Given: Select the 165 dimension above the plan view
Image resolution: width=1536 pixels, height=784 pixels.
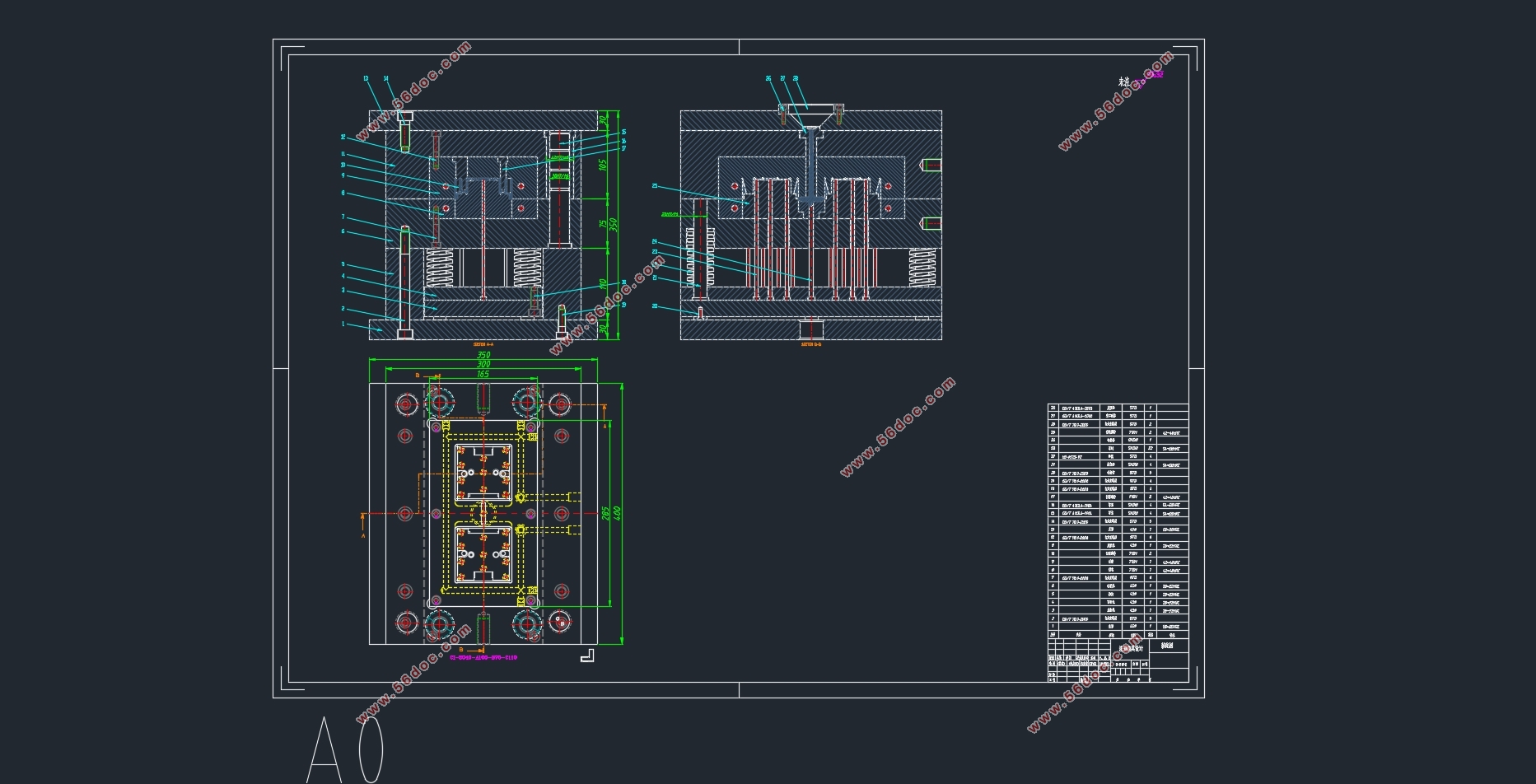Looking at the screenshot, I should (483, 374).
